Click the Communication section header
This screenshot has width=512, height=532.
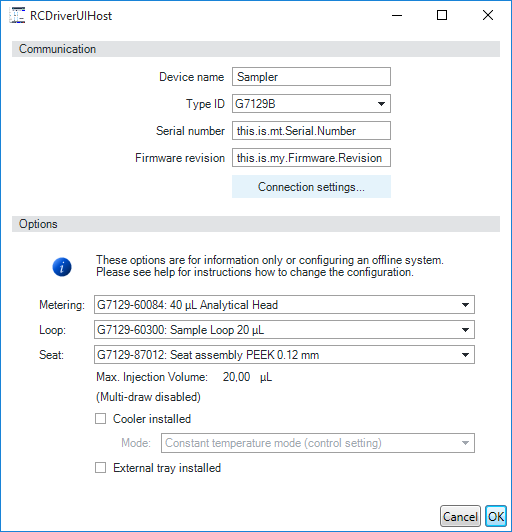point(256,49)
